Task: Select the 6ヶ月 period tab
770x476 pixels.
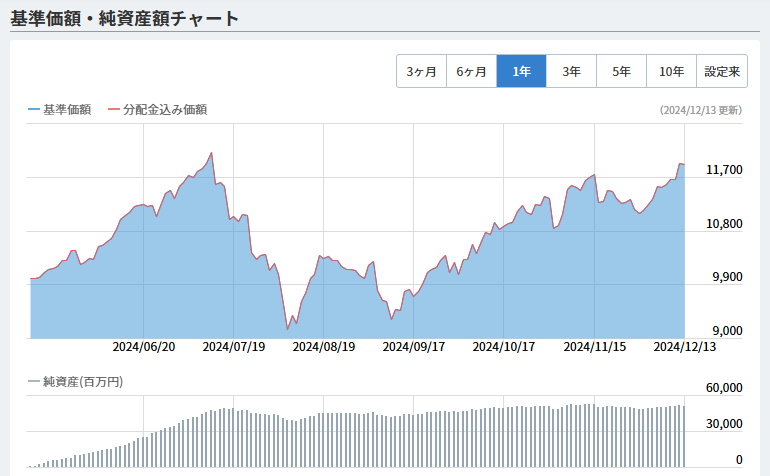Action: click(471, 71)
